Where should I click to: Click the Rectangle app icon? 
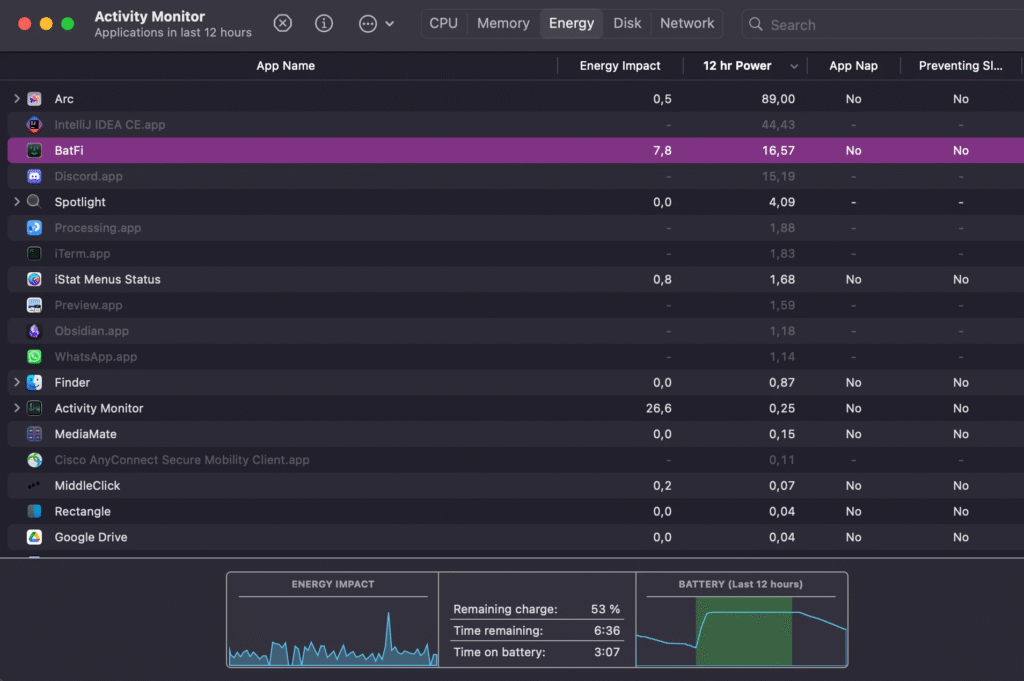click(34, 511)
